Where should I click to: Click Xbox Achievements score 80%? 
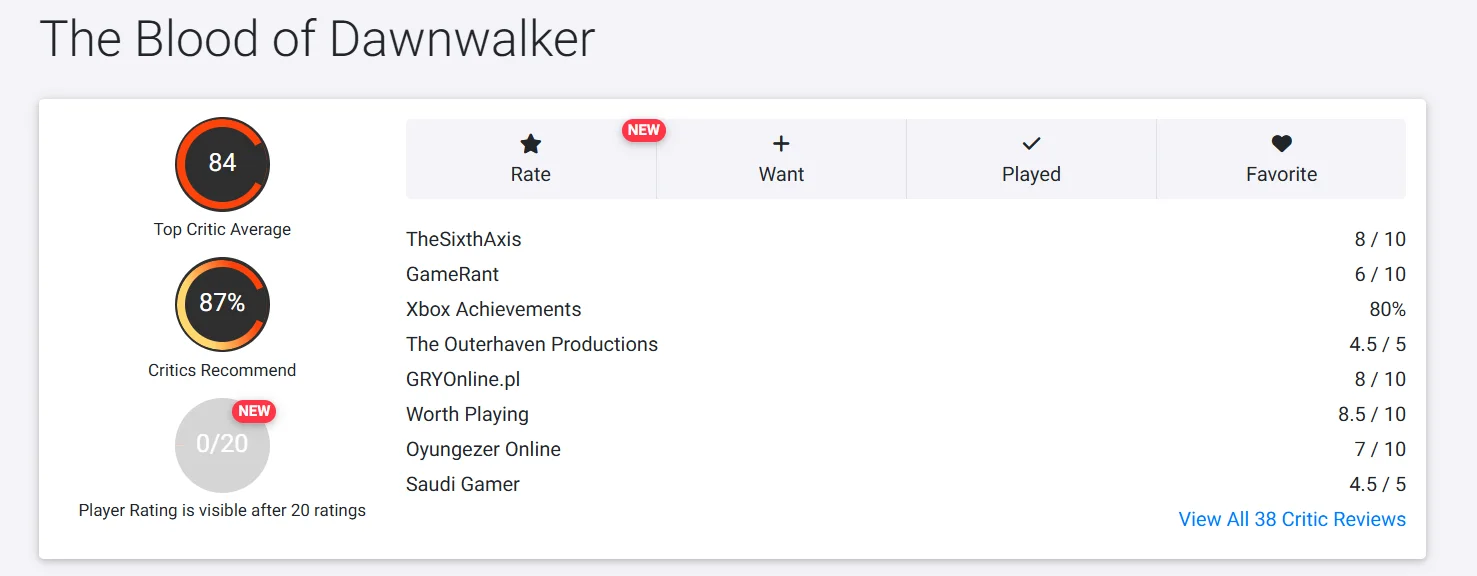pos(1387,309)
